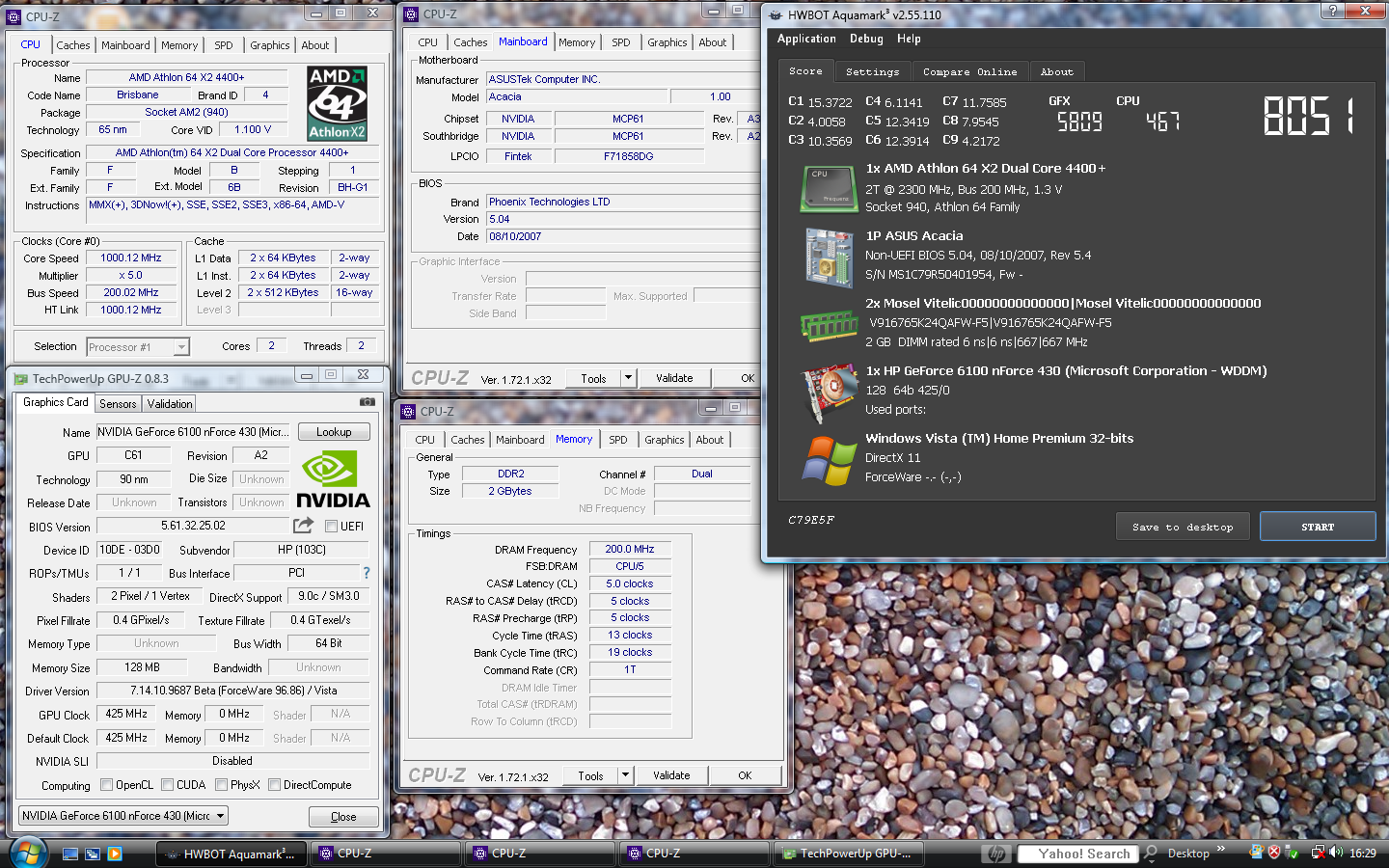Open the Windows Start orb
This screenshot has height=868, width=1389.
[x=29, y=853]
